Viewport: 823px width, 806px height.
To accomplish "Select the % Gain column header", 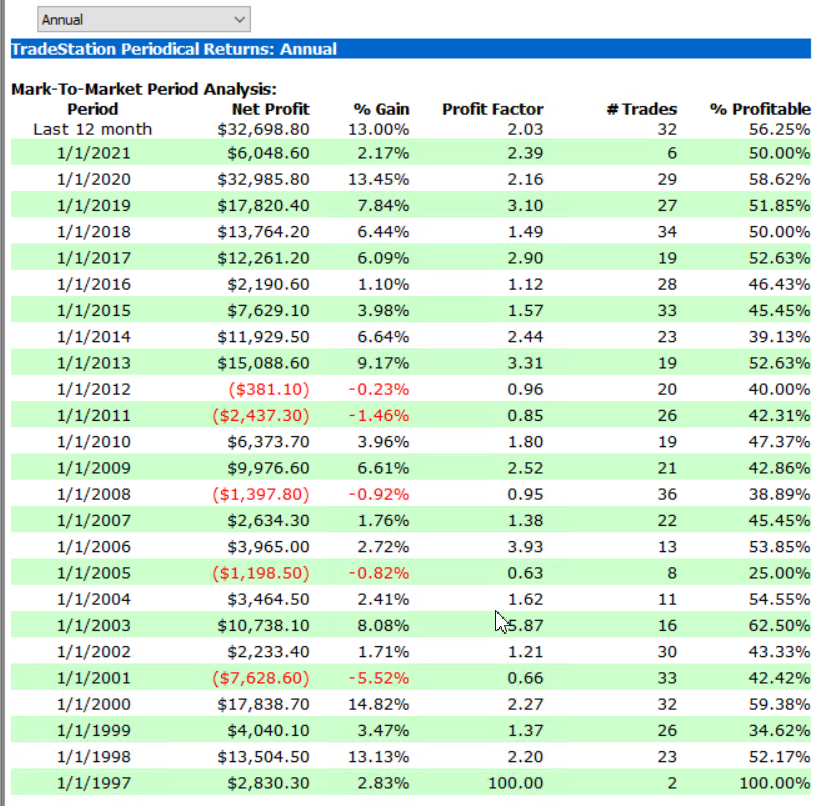I will 381,109.
